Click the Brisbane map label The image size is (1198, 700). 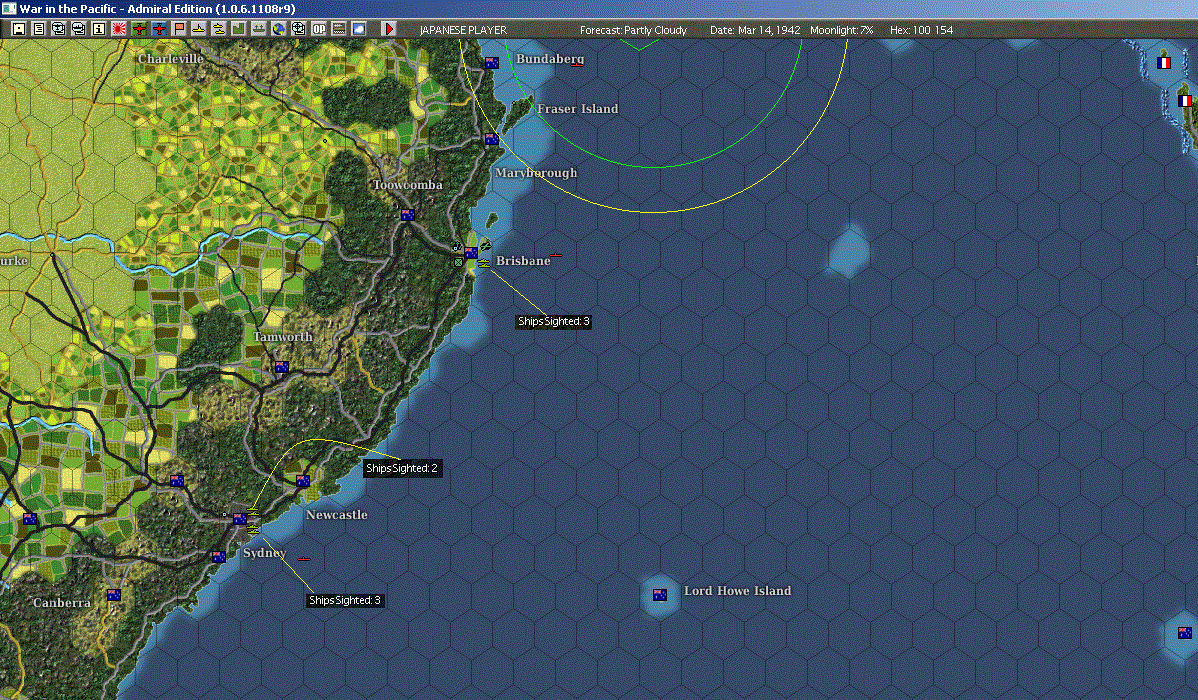point(523,261)
